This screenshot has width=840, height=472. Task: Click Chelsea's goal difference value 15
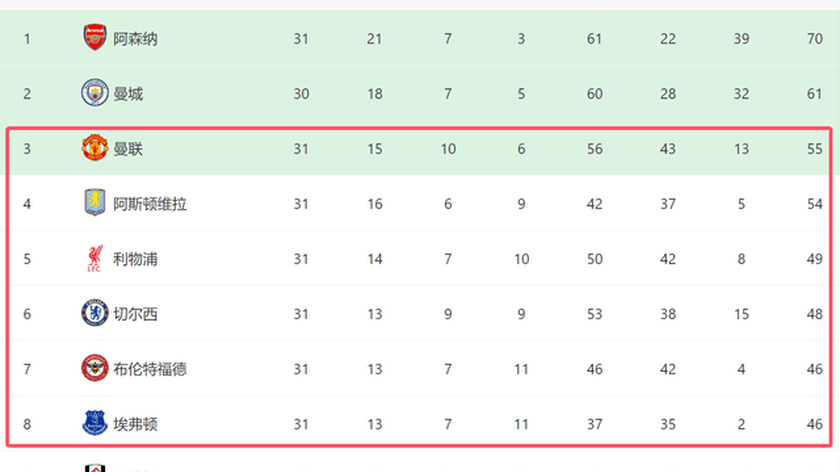(x=741, y=314)
